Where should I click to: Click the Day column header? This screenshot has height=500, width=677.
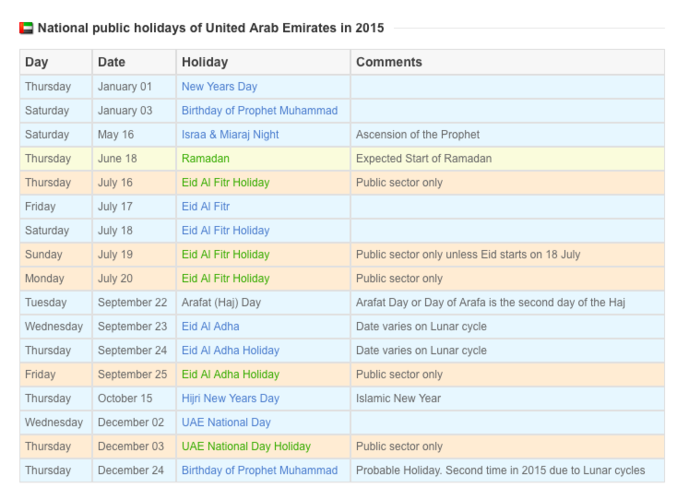[x=56, y=62]
